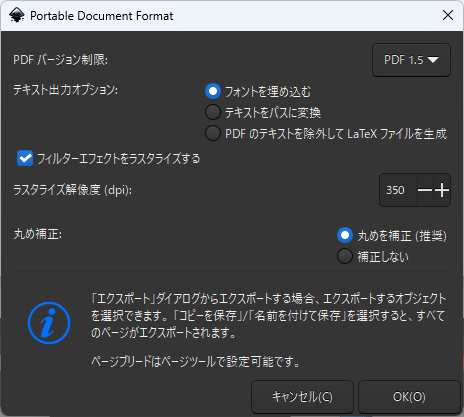This screenshot has width=464, height=417.
Task: Click the blue information icon
Action: [49, 323]
